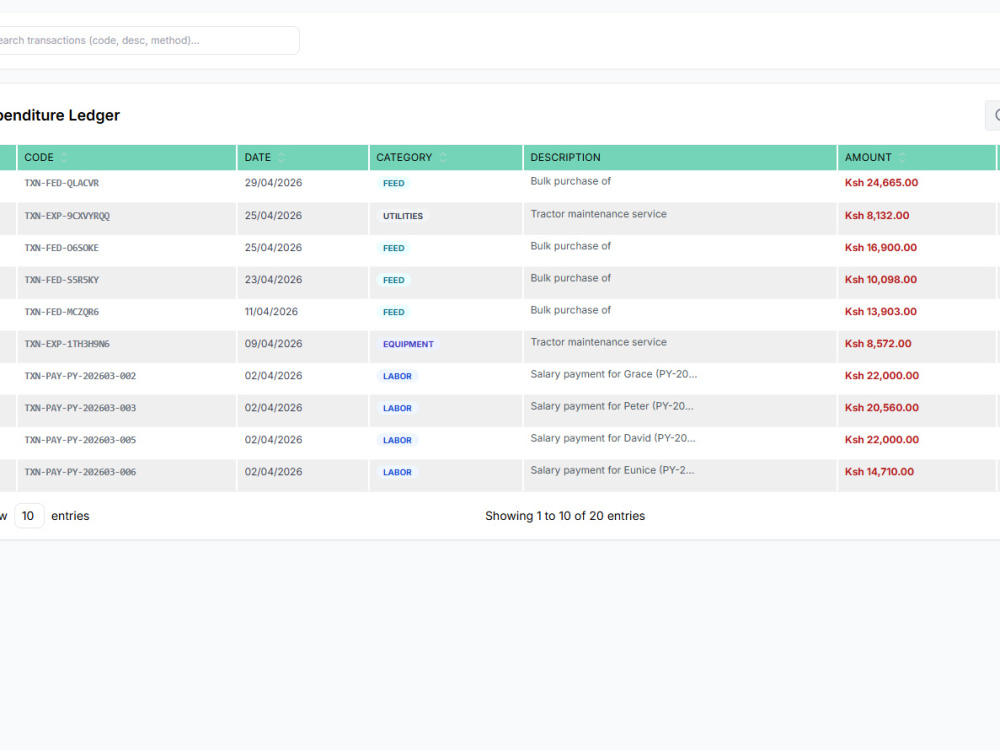Sort by the CODE column sort icon
The height and width of the screenshot is (750, 1000).
(64, 158)
